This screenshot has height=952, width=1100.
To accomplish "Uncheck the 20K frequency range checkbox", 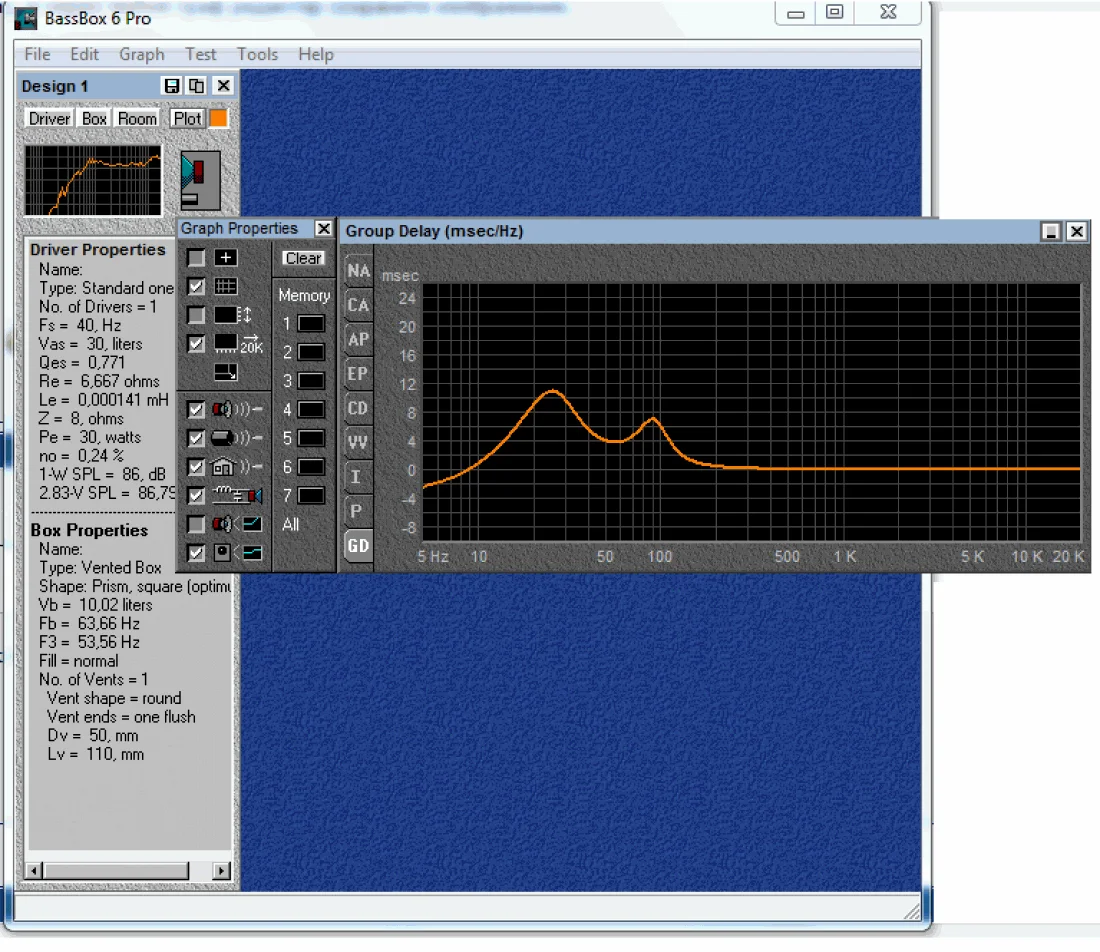I will pyautogui.click(x=196, y=344).
